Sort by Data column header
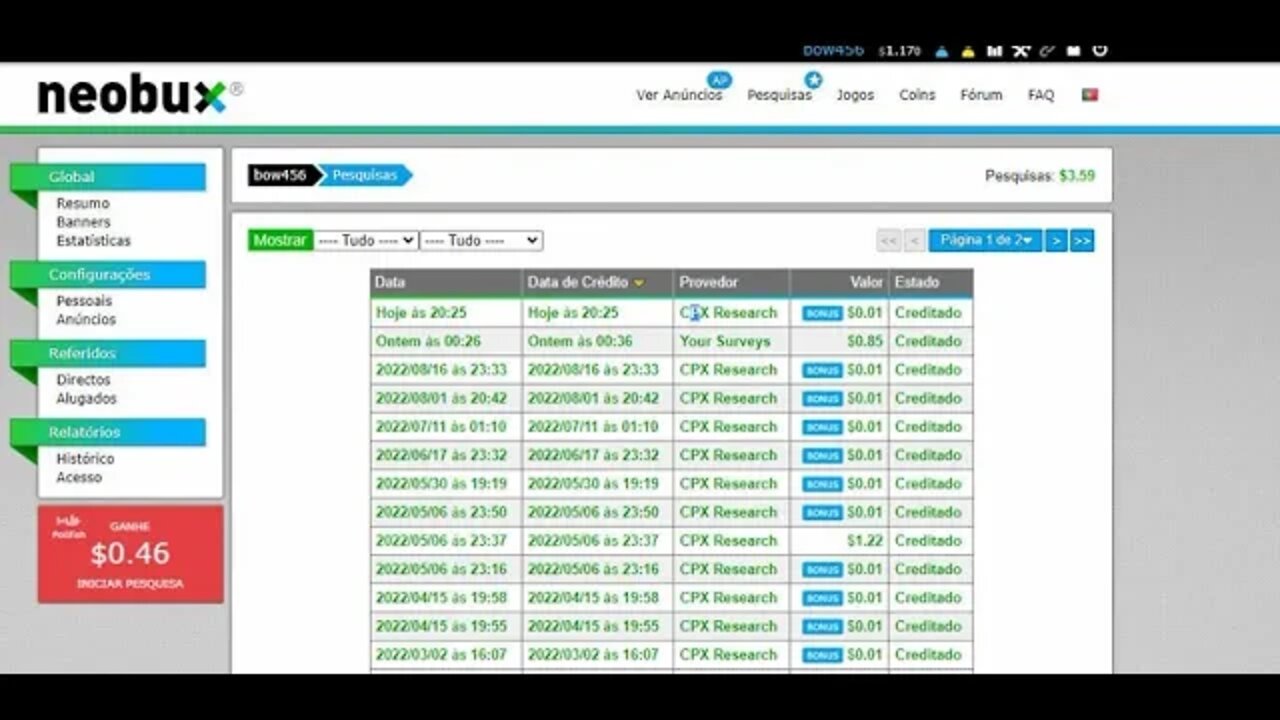The width and height of the screenshot is (1280, 720). point(445,283)
